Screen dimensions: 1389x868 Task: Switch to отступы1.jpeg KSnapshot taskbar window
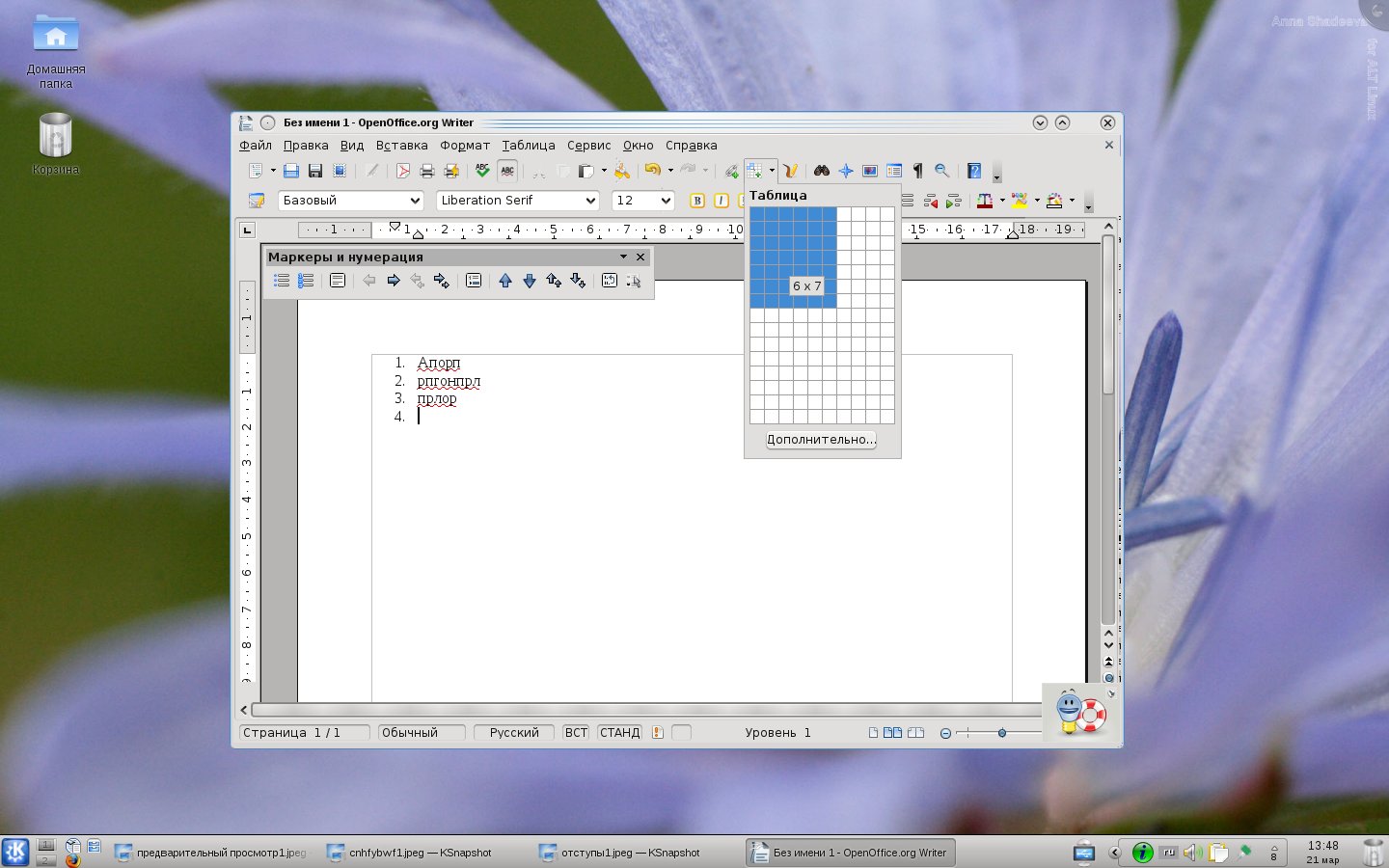[x=631, y=853]
